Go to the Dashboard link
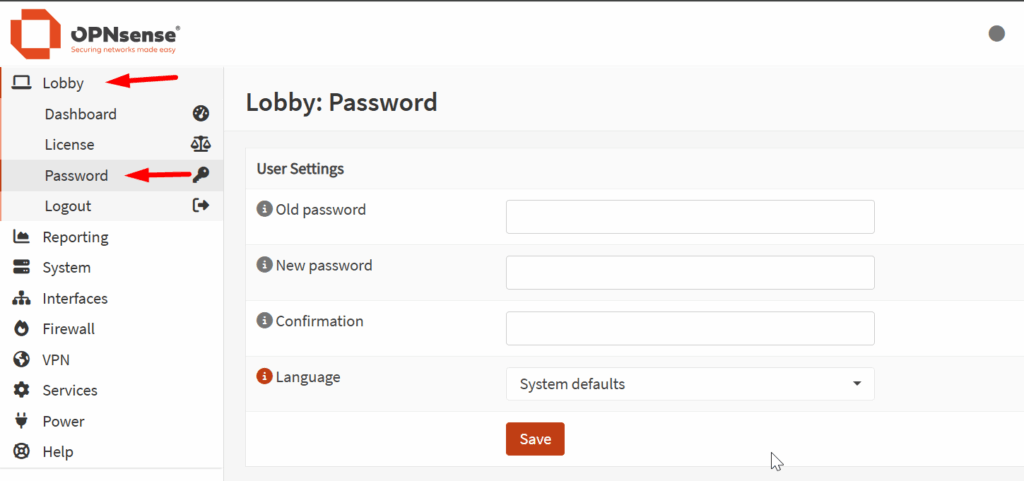The width and height of the screenshot is (1024, 481). coord(80,114)
